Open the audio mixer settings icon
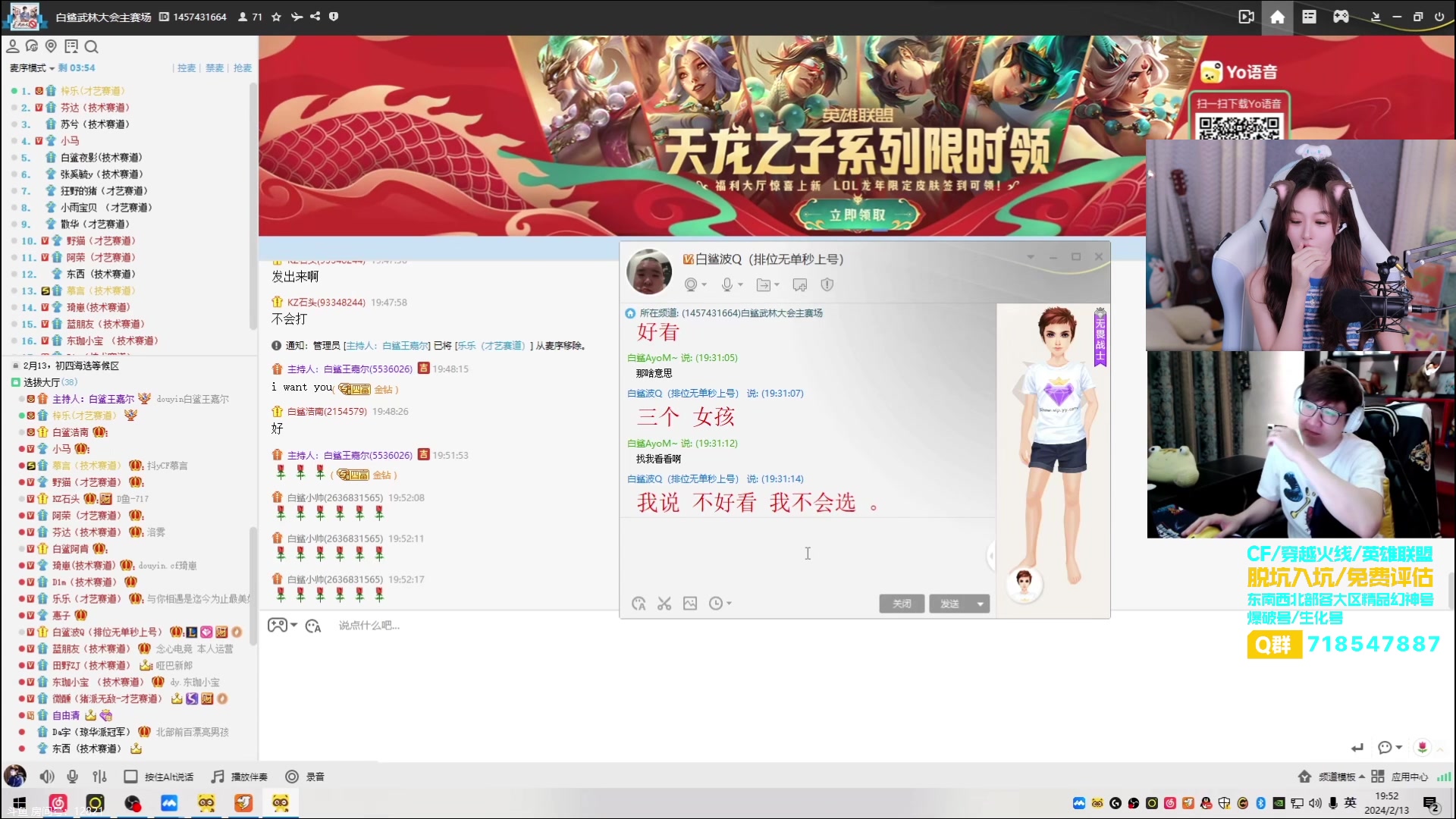Viewport: 1456px width, 819px height. (99, 777)
